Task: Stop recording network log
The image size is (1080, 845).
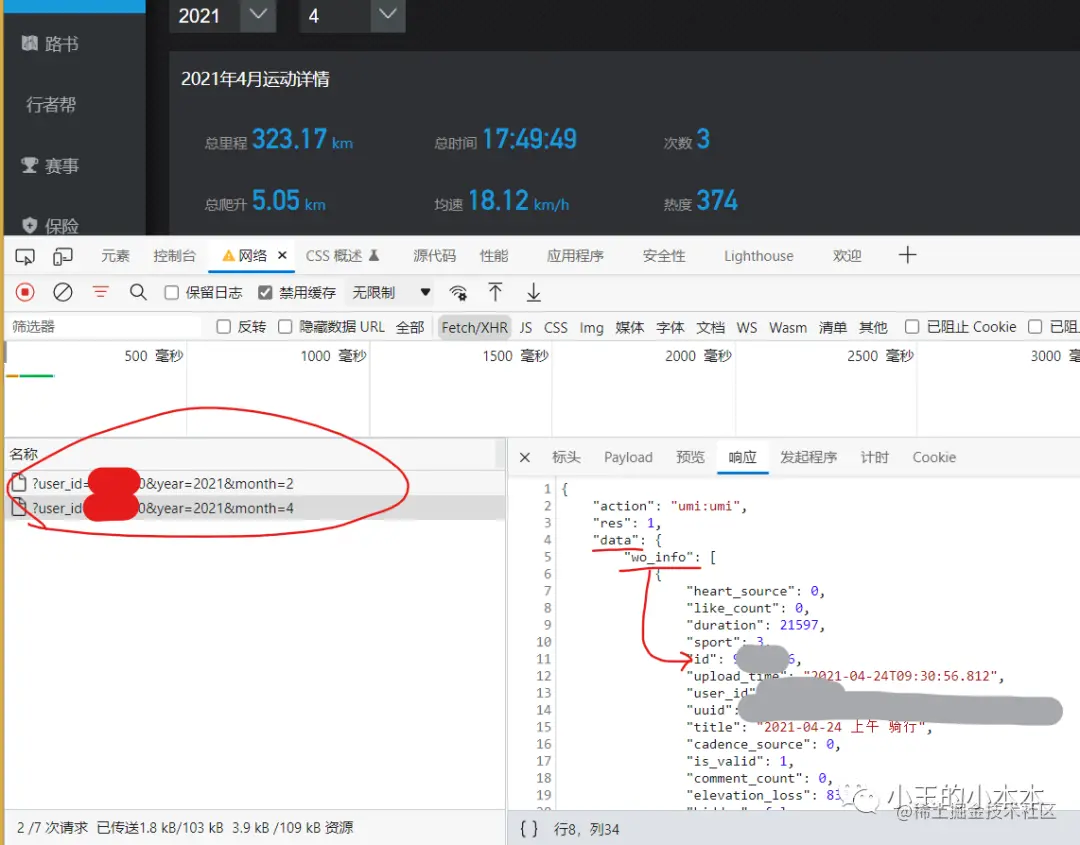Action: (25, 293)
